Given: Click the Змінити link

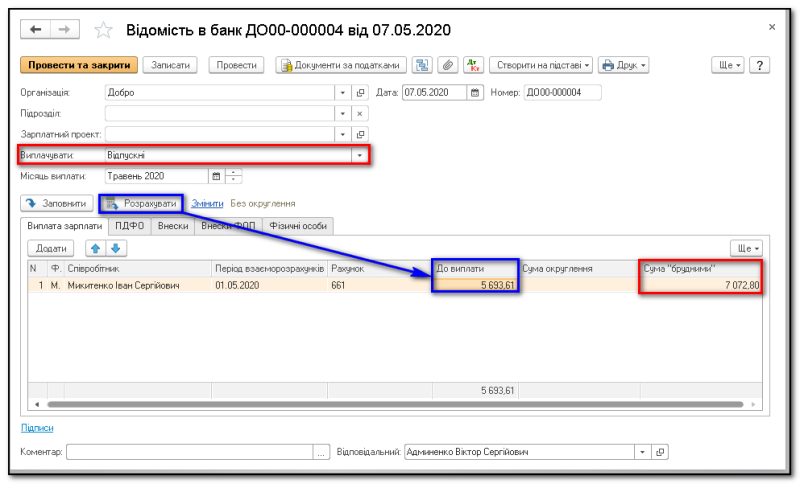Looking at the screenshot, I should coord(207,203).
